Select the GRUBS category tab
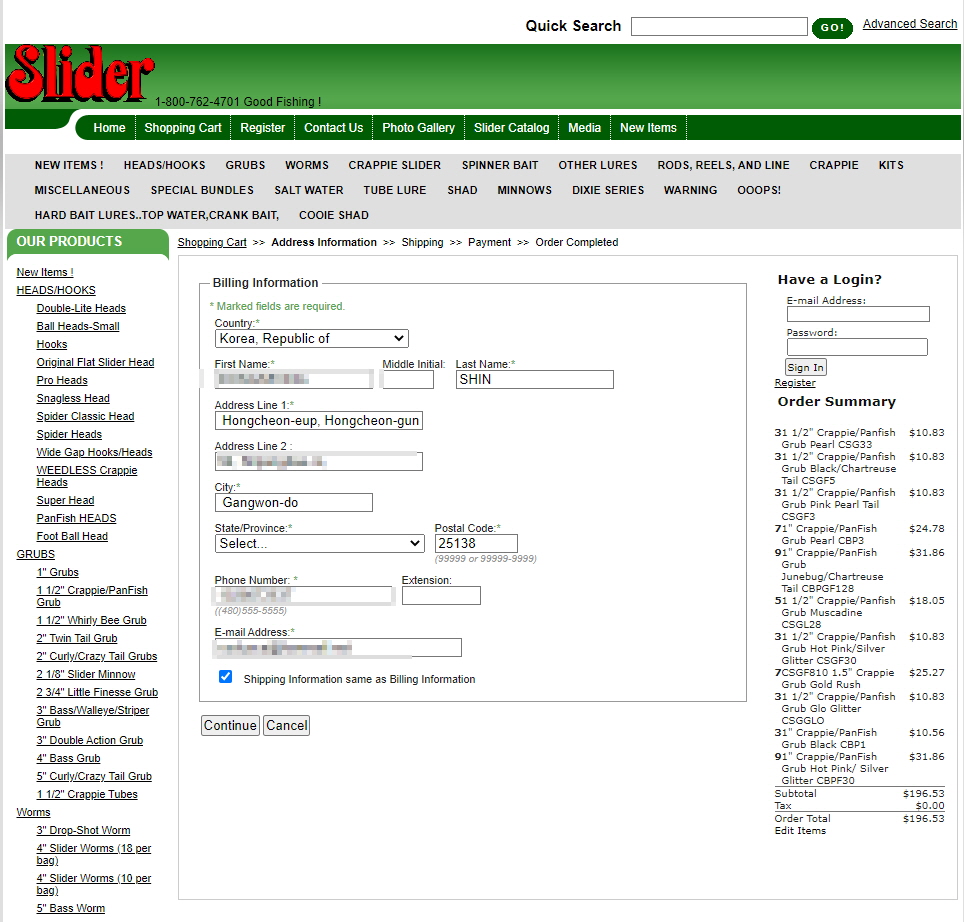This screenshot has height=922, width=964. coord(245,165)
